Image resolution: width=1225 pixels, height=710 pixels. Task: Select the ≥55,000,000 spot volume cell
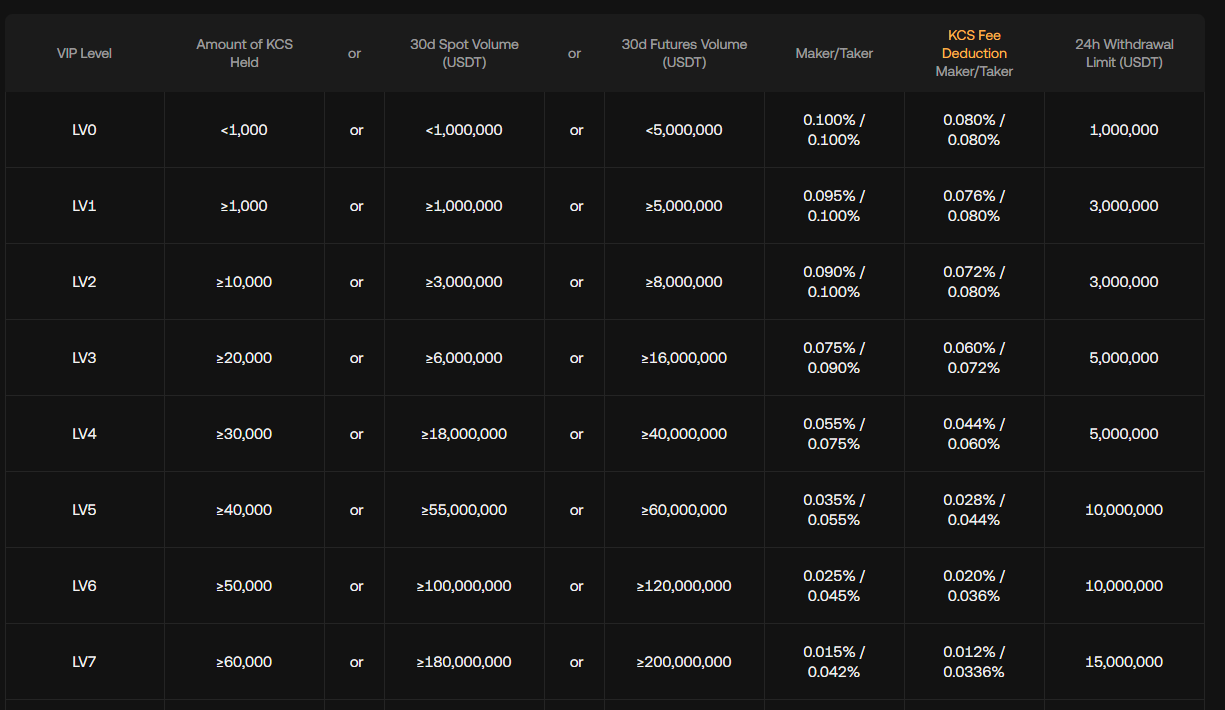click(x=464, y=510)
